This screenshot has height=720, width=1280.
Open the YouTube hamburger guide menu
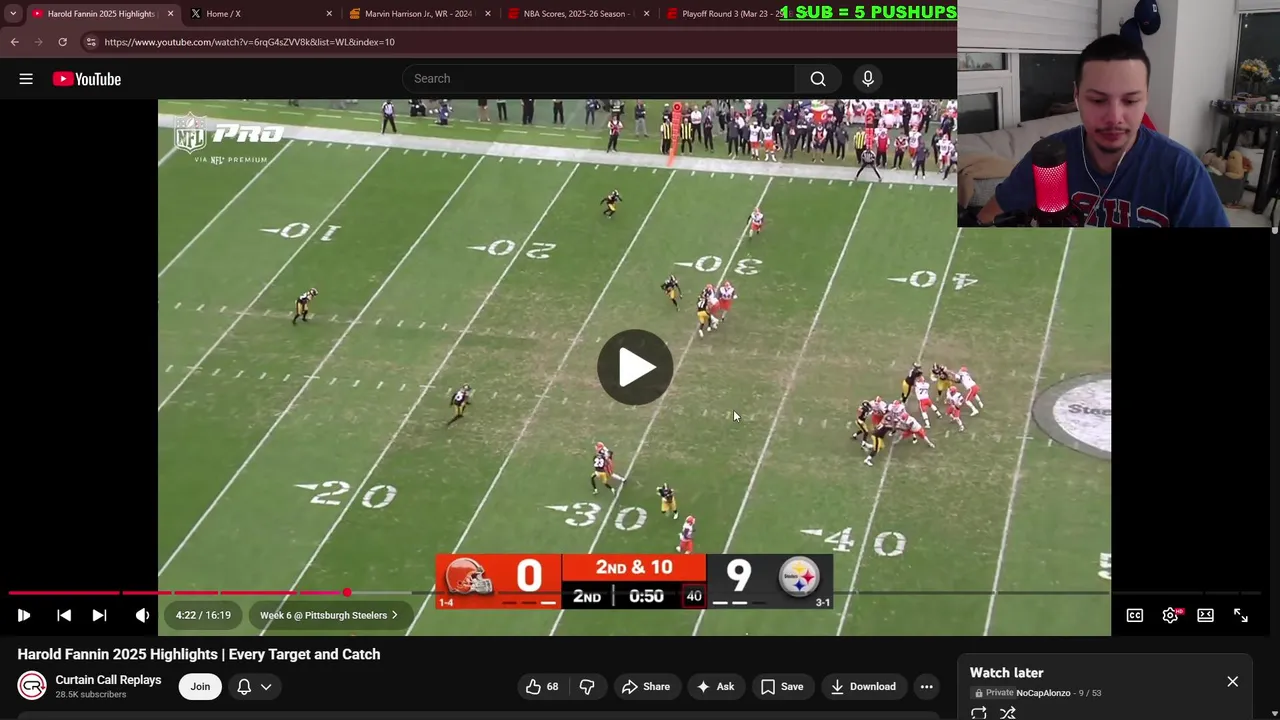[26, 79]
